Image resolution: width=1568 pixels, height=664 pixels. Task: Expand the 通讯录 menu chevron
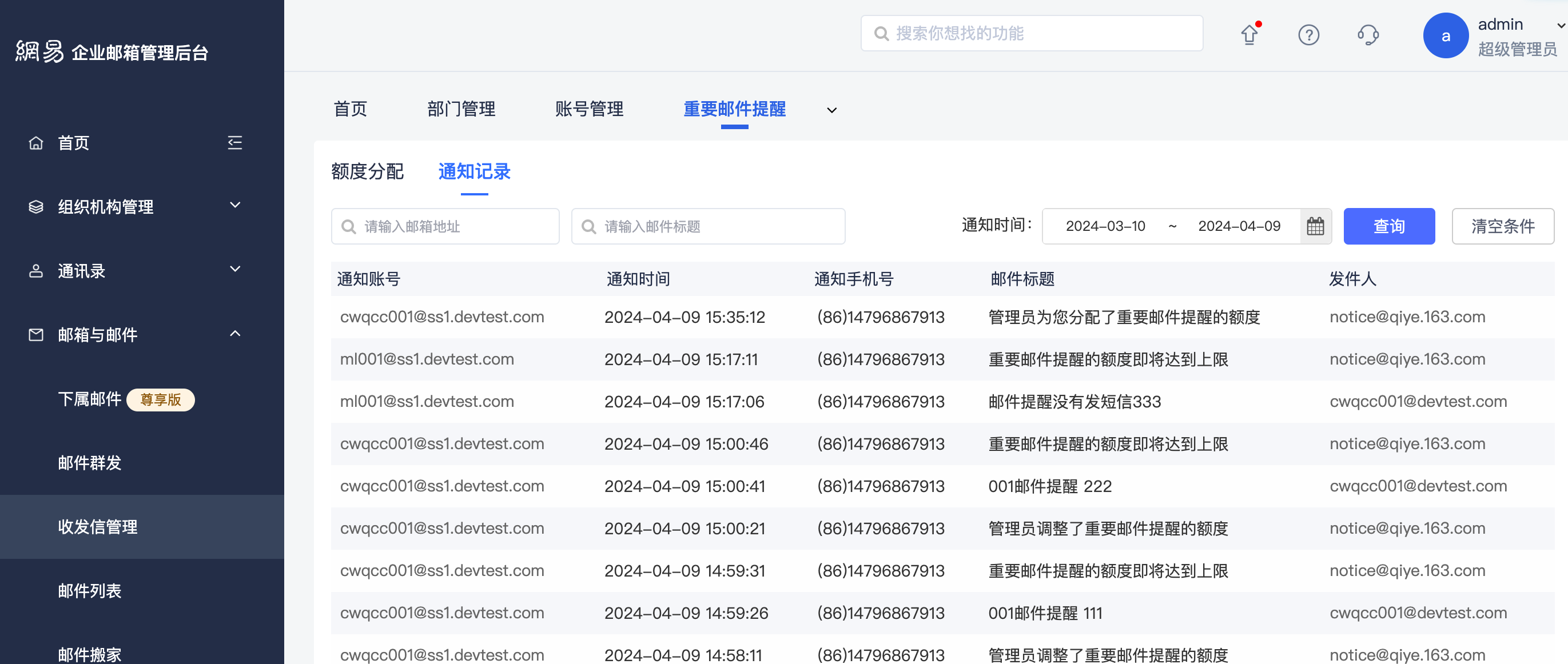(x=235, y=269)
